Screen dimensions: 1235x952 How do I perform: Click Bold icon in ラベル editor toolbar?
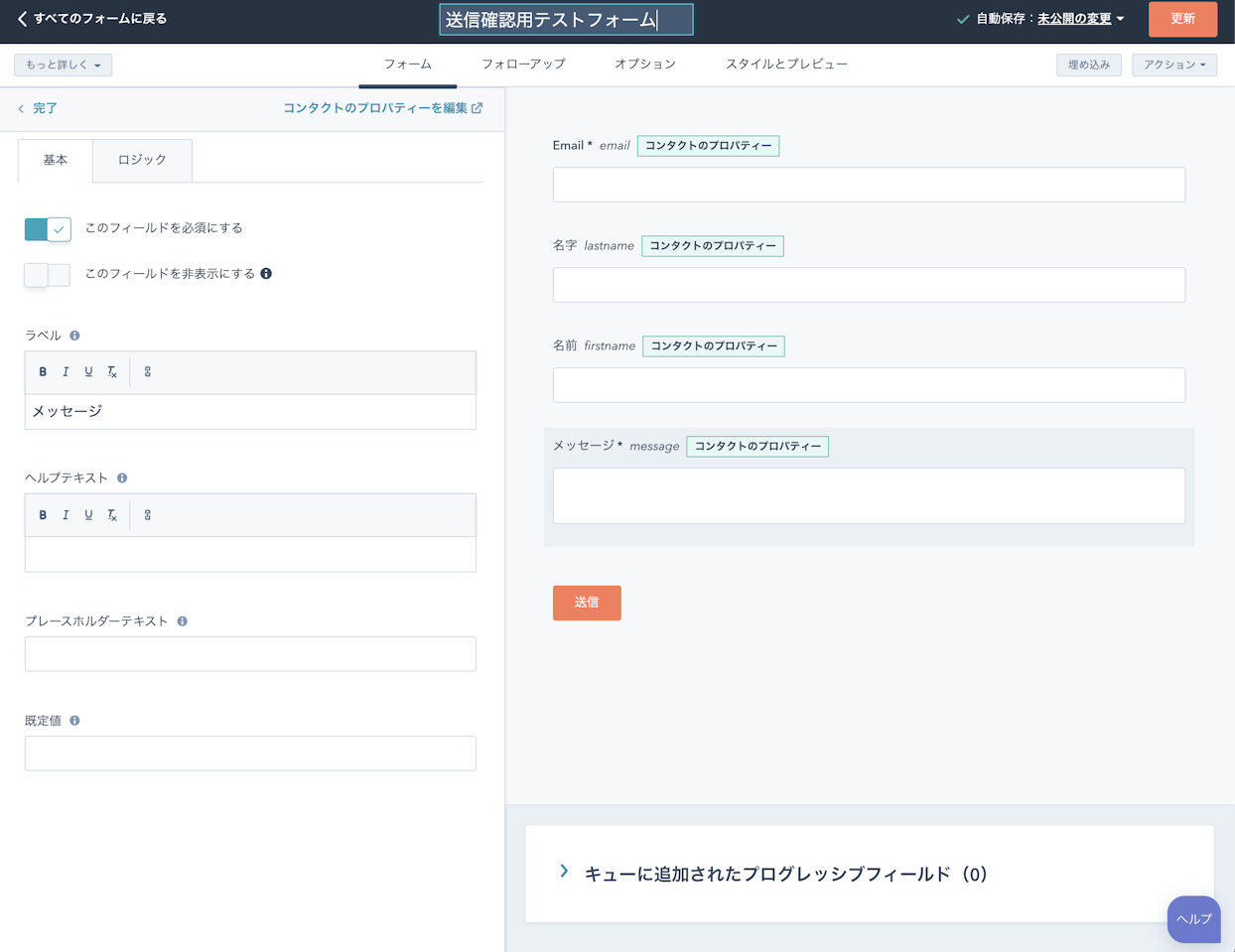click(43, 372)
